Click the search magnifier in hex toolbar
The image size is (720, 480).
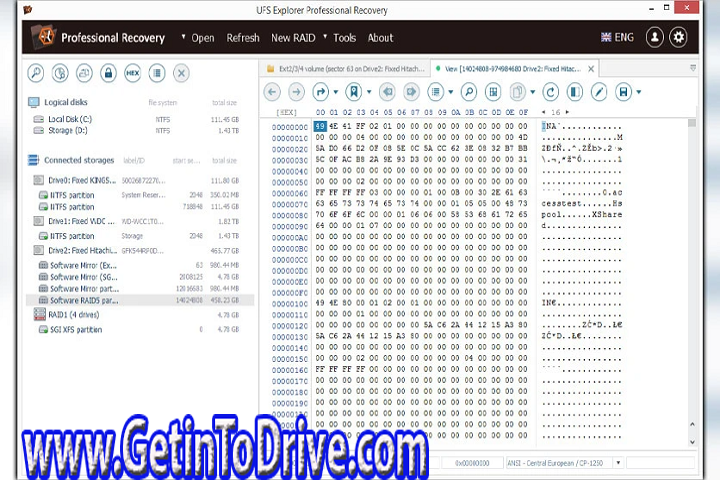click(x=469, y=92)
